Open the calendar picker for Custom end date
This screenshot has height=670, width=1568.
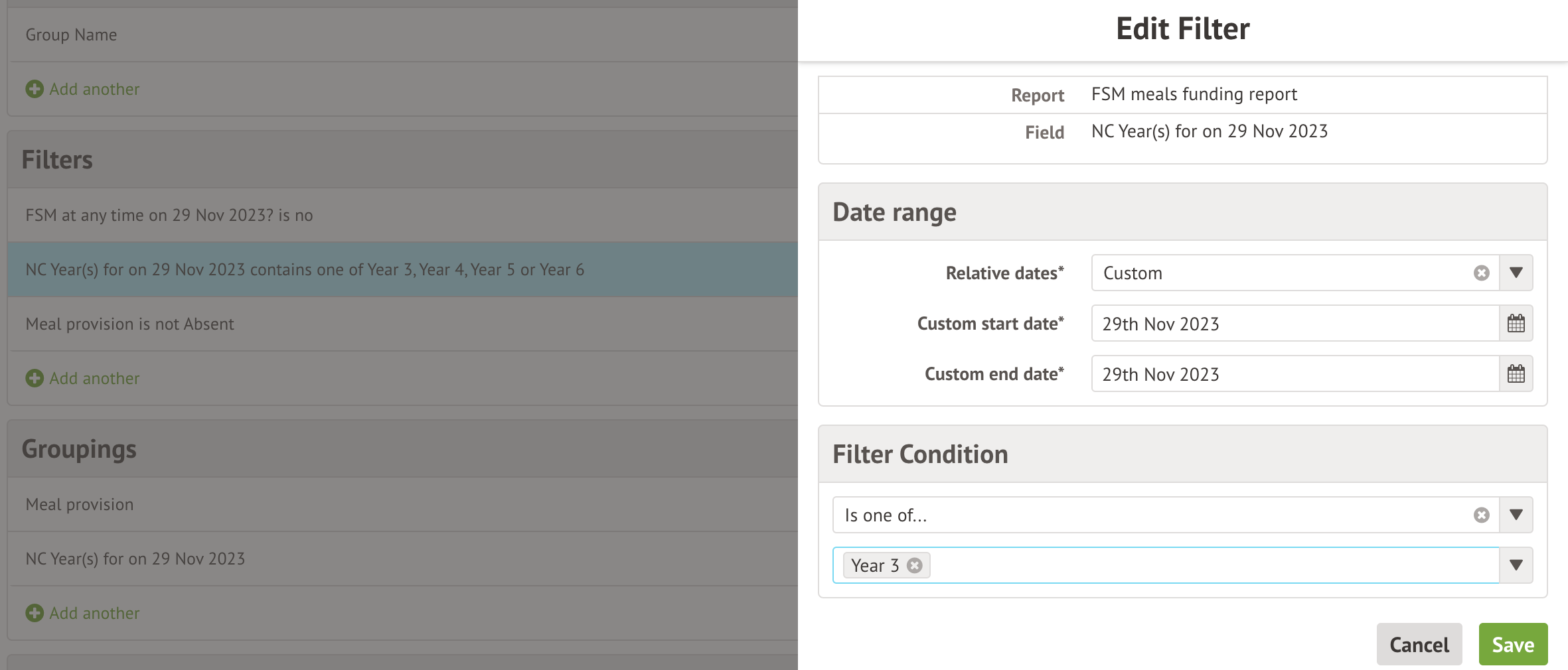(x=1516, y=373)
